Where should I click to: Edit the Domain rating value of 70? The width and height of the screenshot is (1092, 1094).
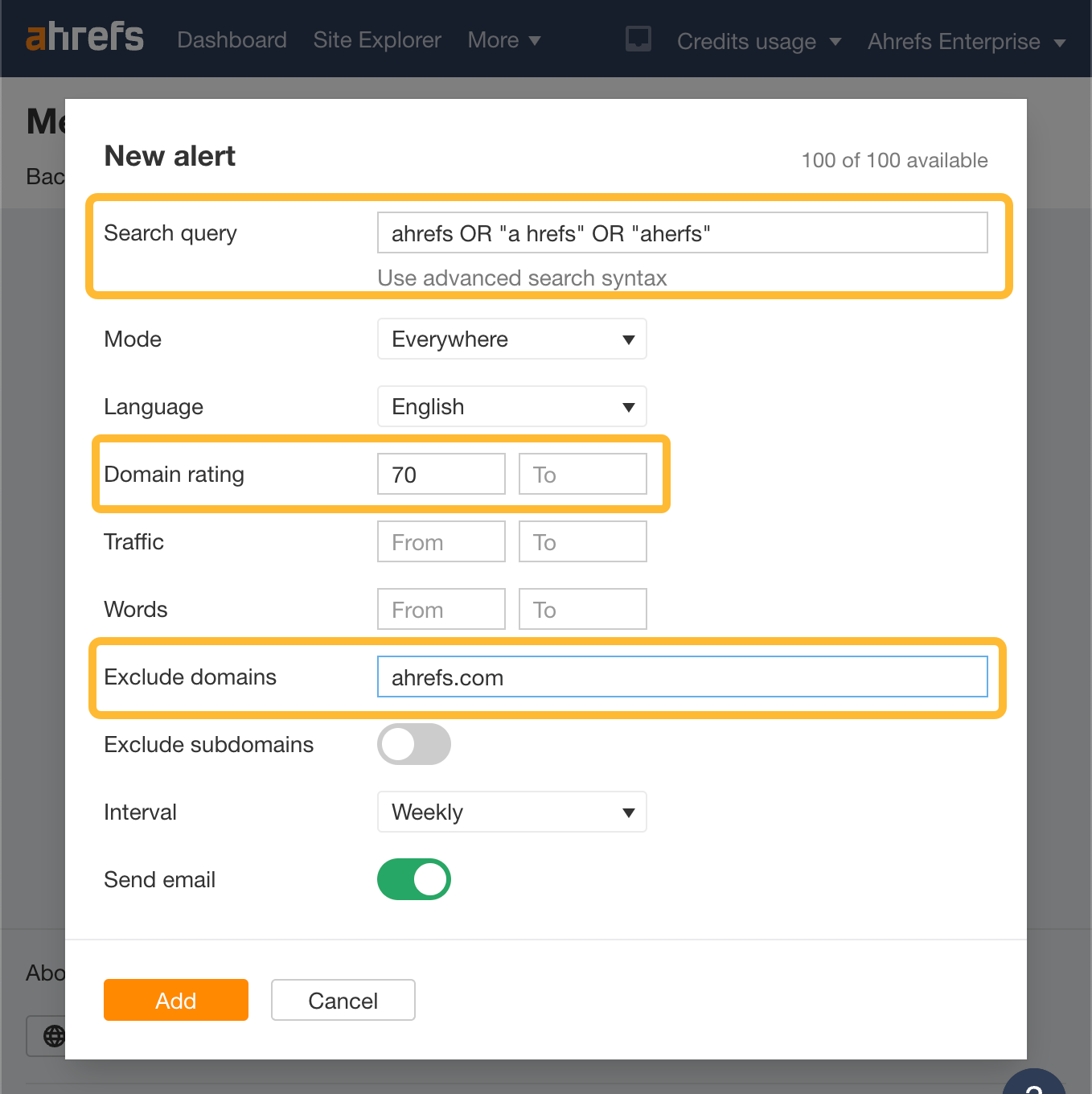click(x=441, y=474)
